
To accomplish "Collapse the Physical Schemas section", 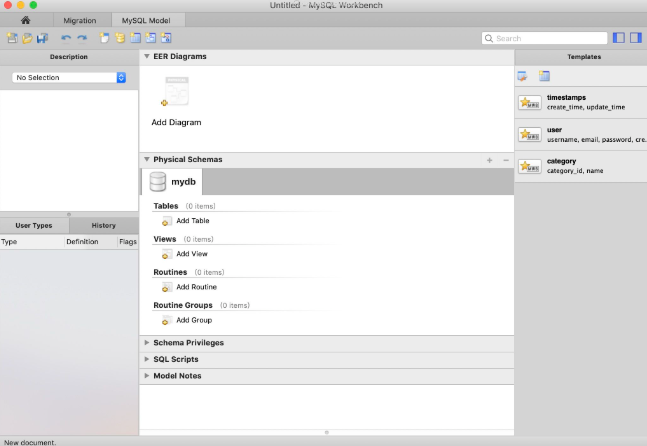I will (146, 159).
